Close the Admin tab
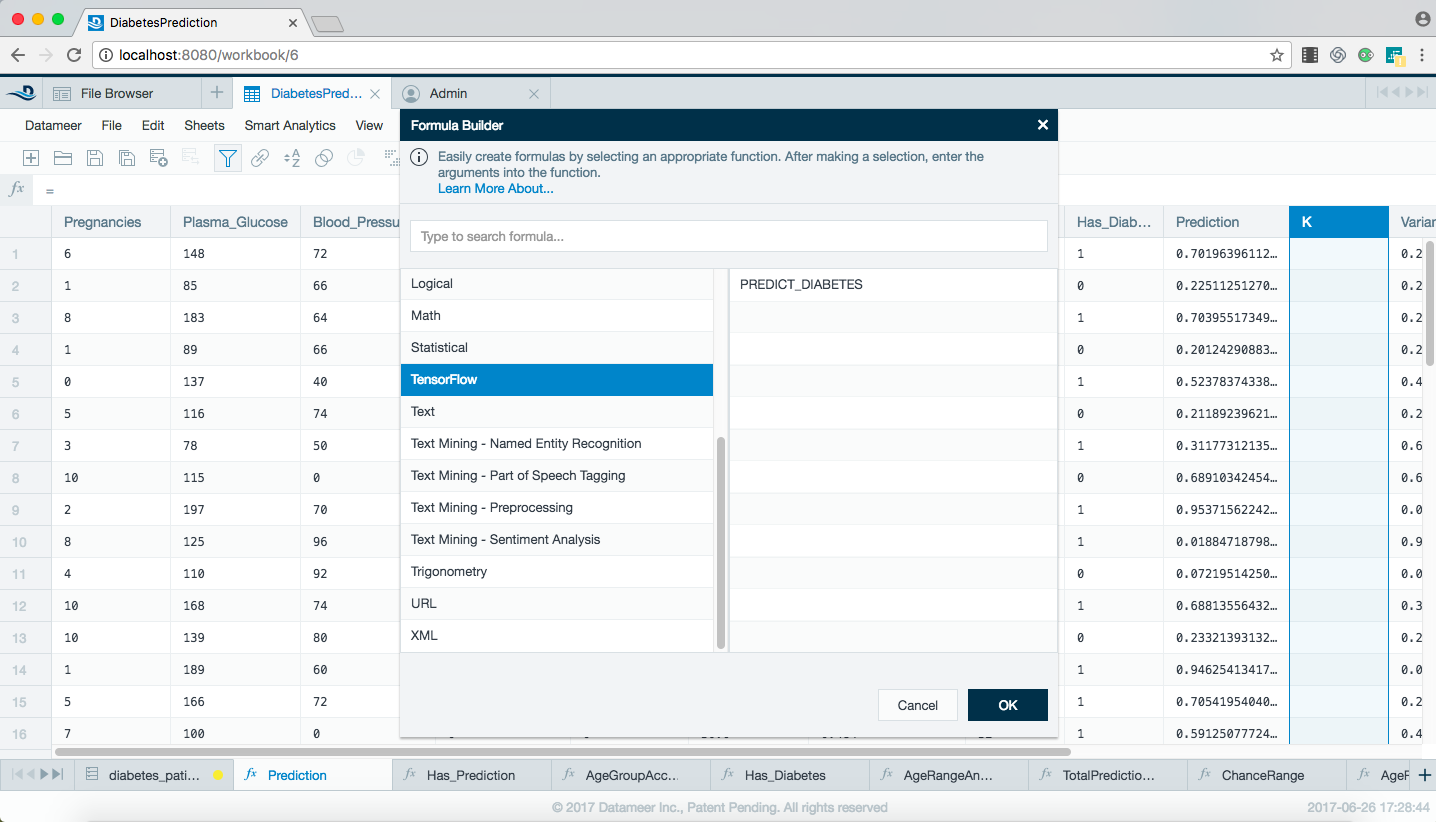The image size is (1436, 822). click(x=534, y=94)
